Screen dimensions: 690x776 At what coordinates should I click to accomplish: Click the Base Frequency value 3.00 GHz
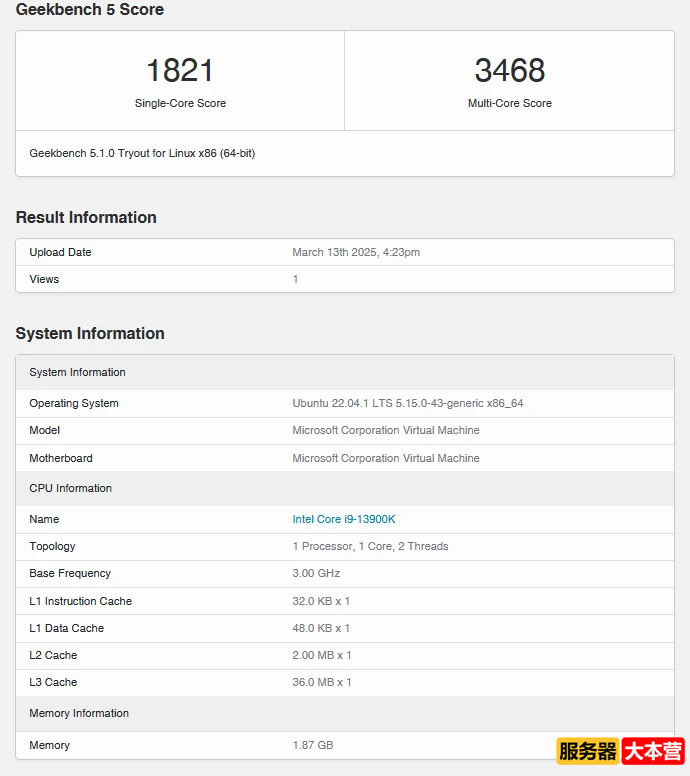tap(316, 573)
